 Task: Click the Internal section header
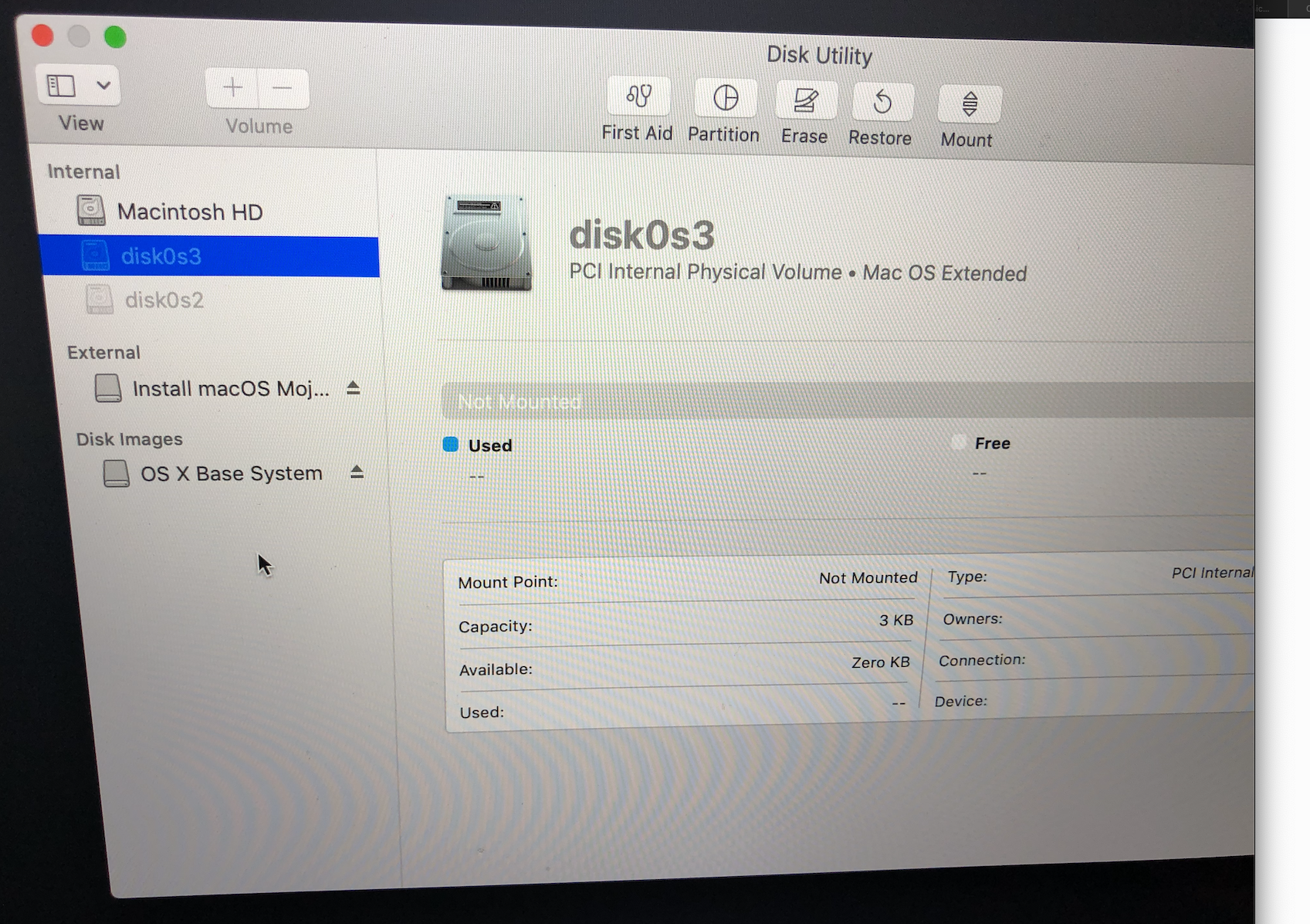(x=83, y=171)
